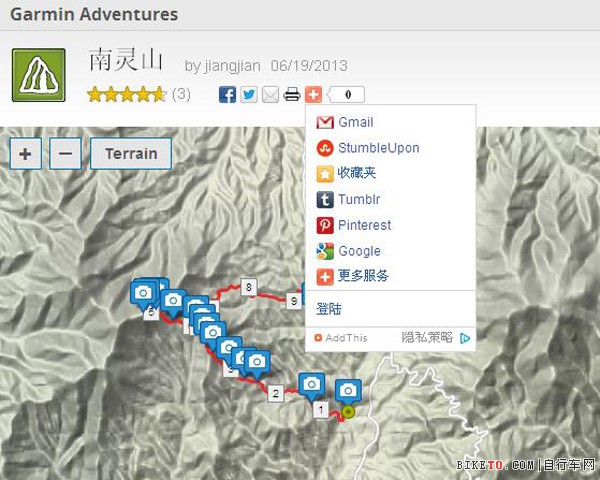Select 收藏夹 favorites option
This screenshot has width=600, height=480.
pos(356,173)
